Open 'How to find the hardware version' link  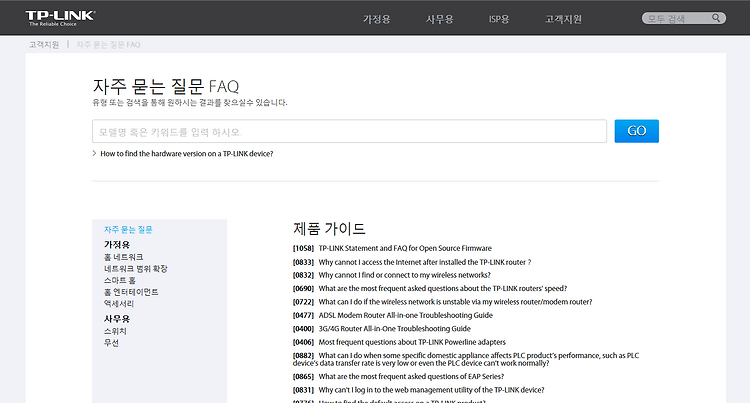187,153
